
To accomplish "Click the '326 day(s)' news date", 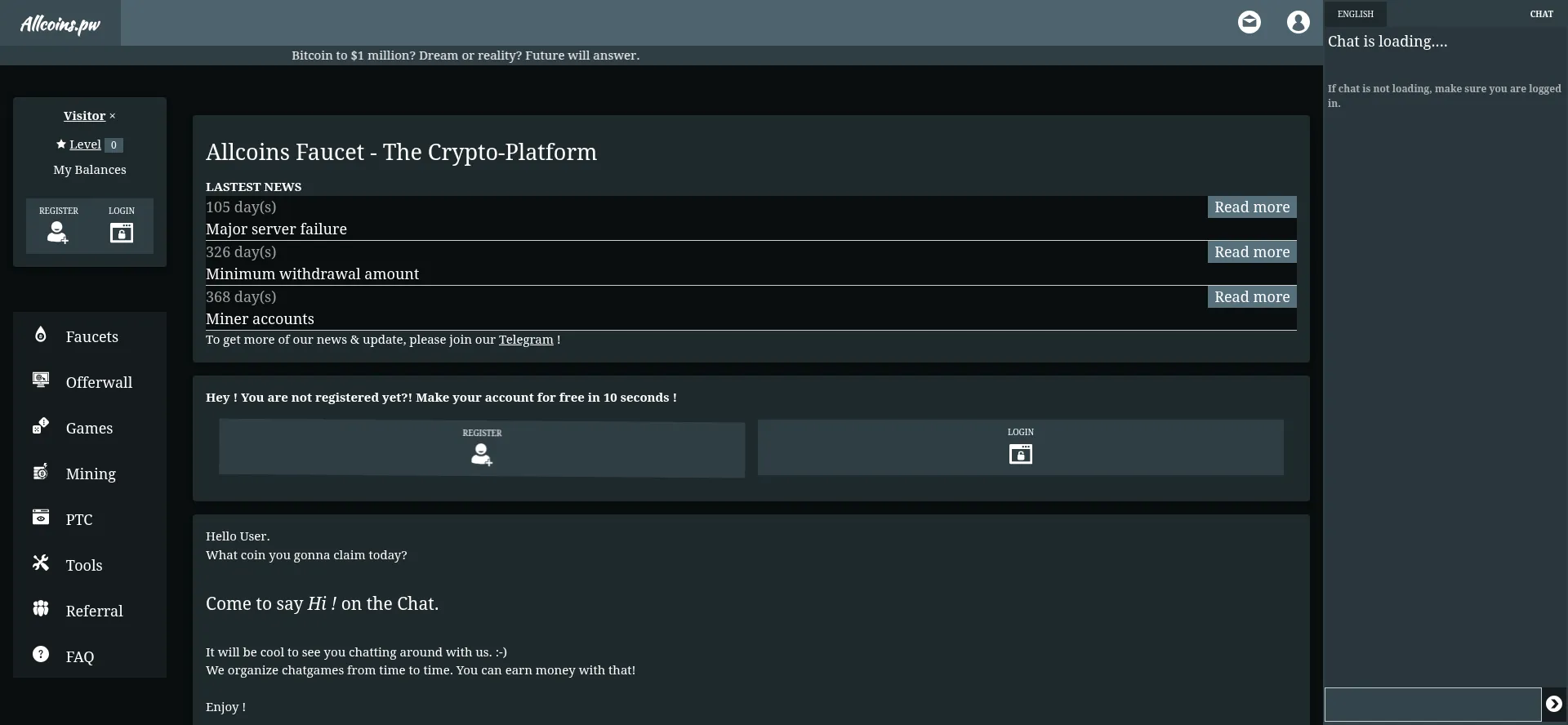I will point(241,252).
